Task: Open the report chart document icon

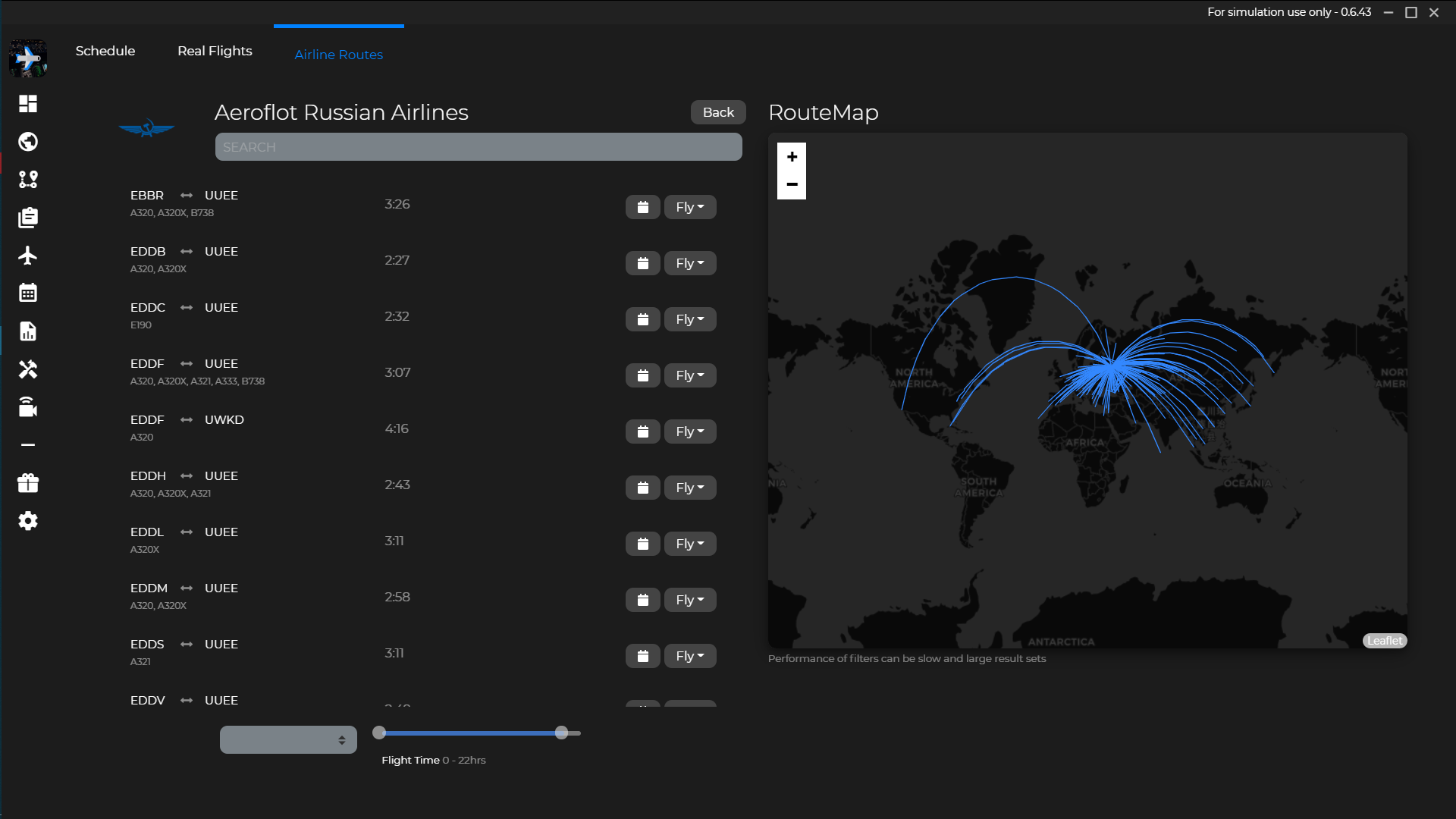Action: click(x=28, y=331)
